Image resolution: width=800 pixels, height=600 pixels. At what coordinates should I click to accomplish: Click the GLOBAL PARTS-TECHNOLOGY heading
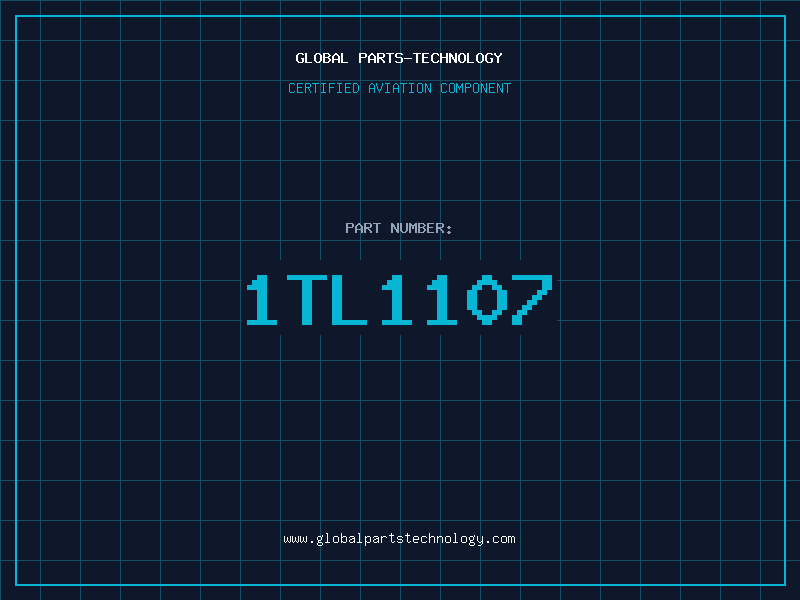[x=399, y=58]
